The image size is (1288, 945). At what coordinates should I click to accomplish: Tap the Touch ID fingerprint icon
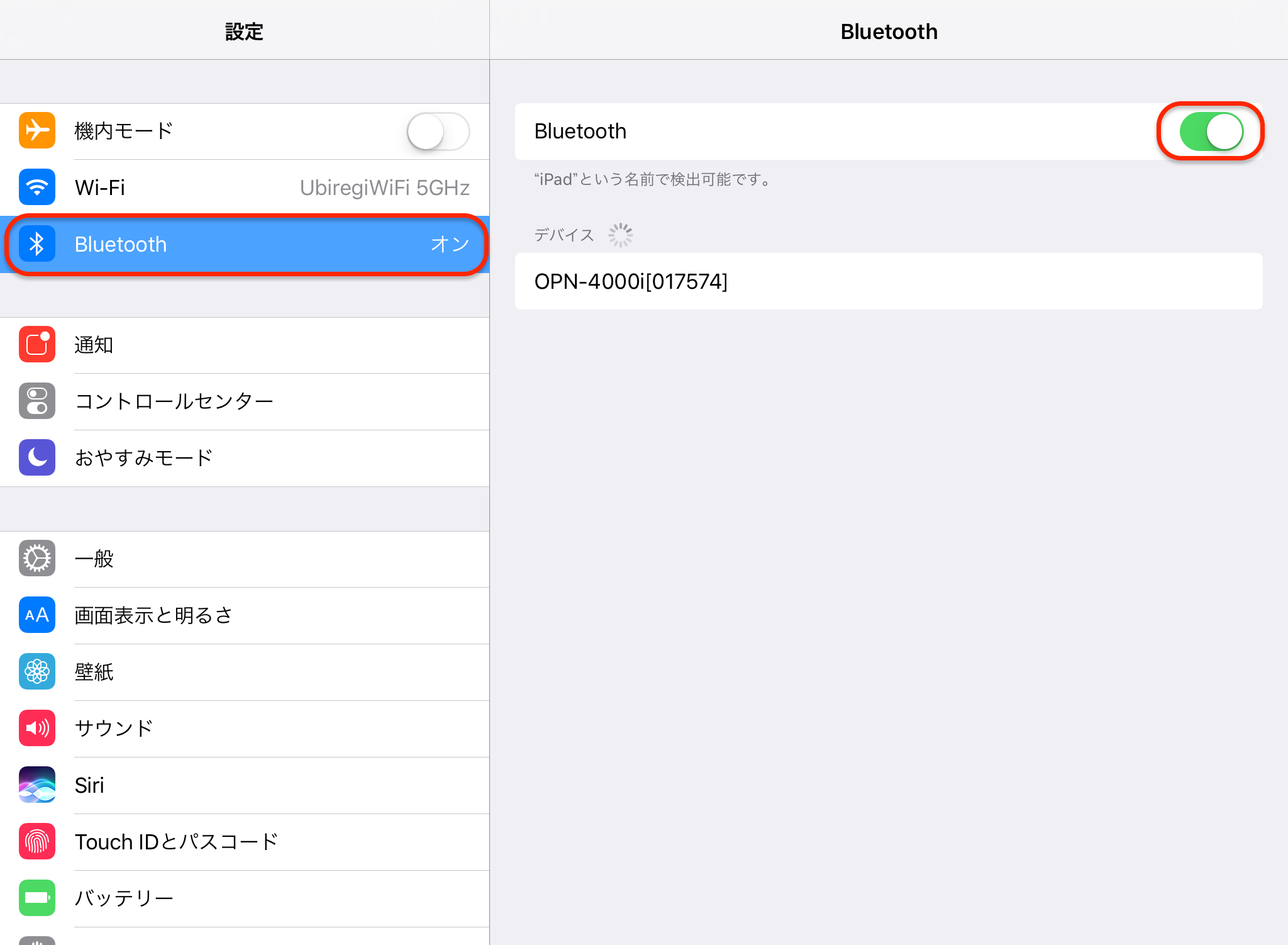pos(37,842)
